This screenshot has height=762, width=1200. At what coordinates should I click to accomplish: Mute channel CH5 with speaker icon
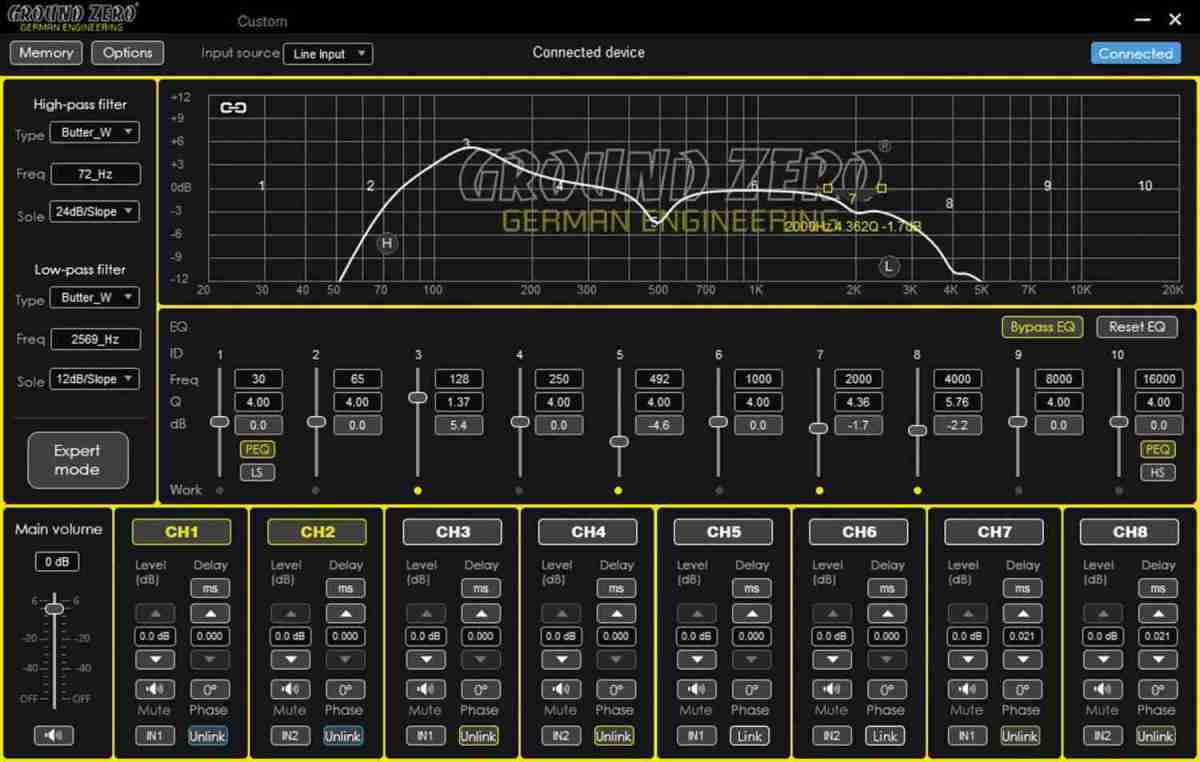pos(697,689)
